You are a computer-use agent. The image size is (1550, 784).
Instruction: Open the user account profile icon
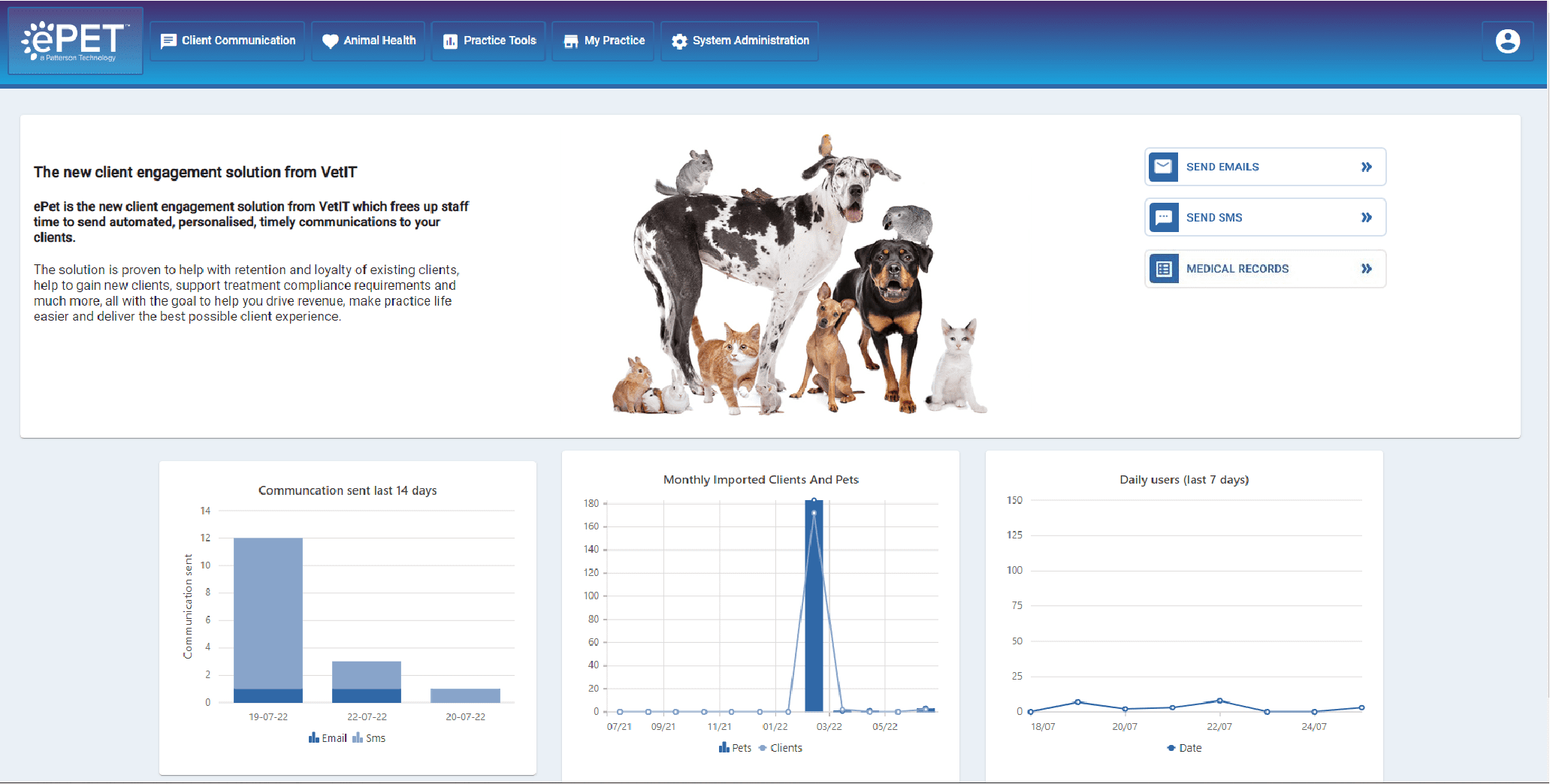tap(1507, 41)
